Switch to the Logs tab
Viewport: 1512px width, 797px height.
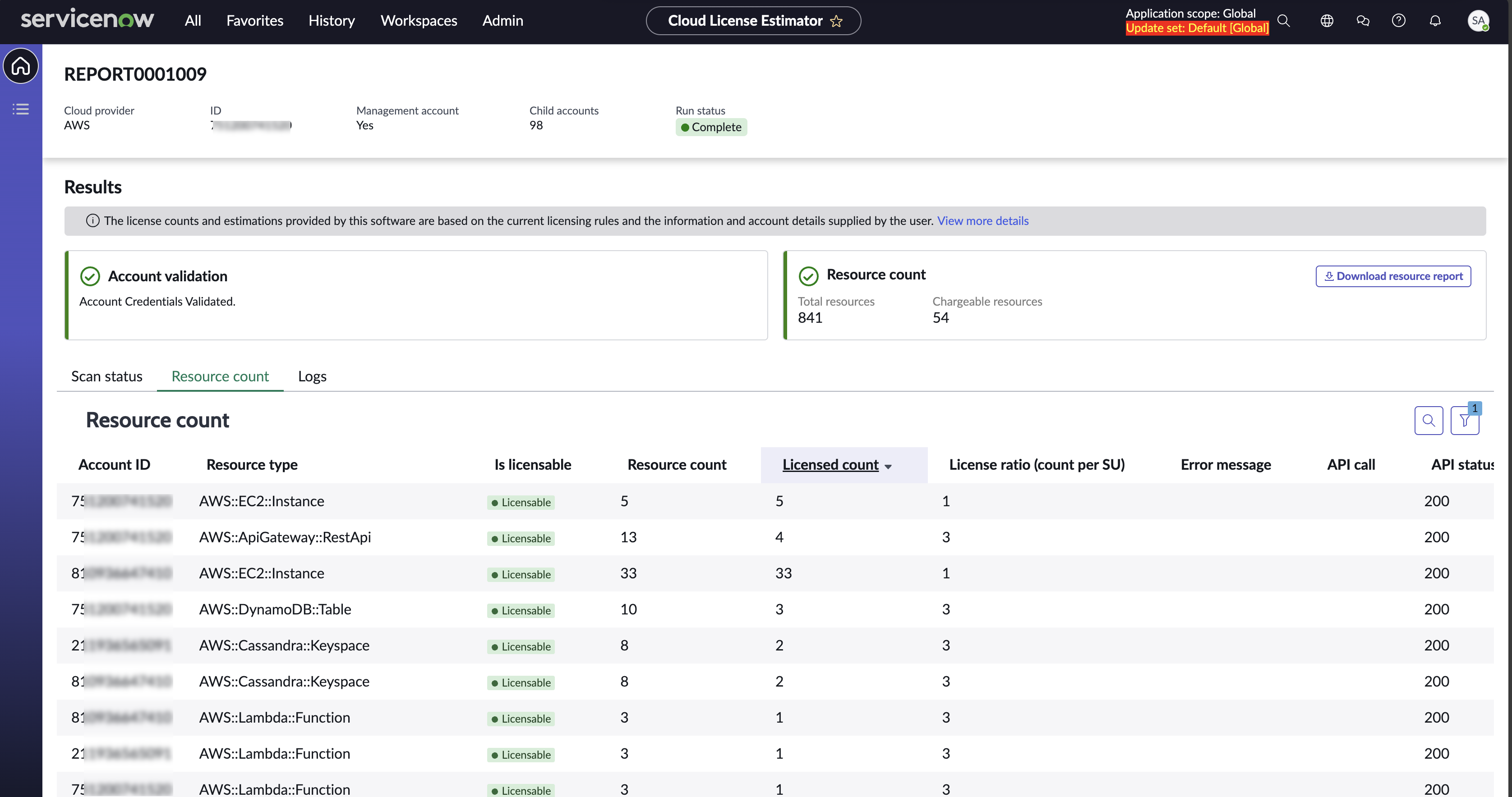tap(312, 376)
